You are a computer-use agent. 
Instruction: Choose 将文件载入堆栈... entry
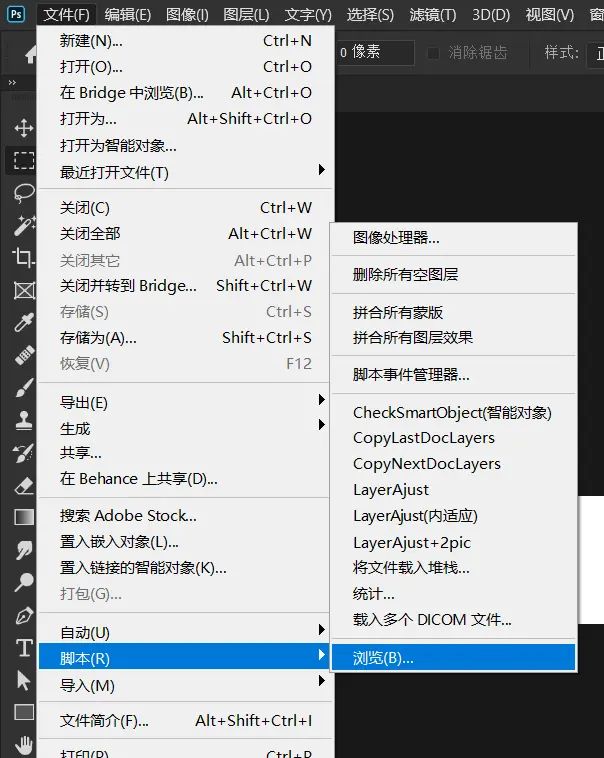pyautogui.click(x=454, y=567)
